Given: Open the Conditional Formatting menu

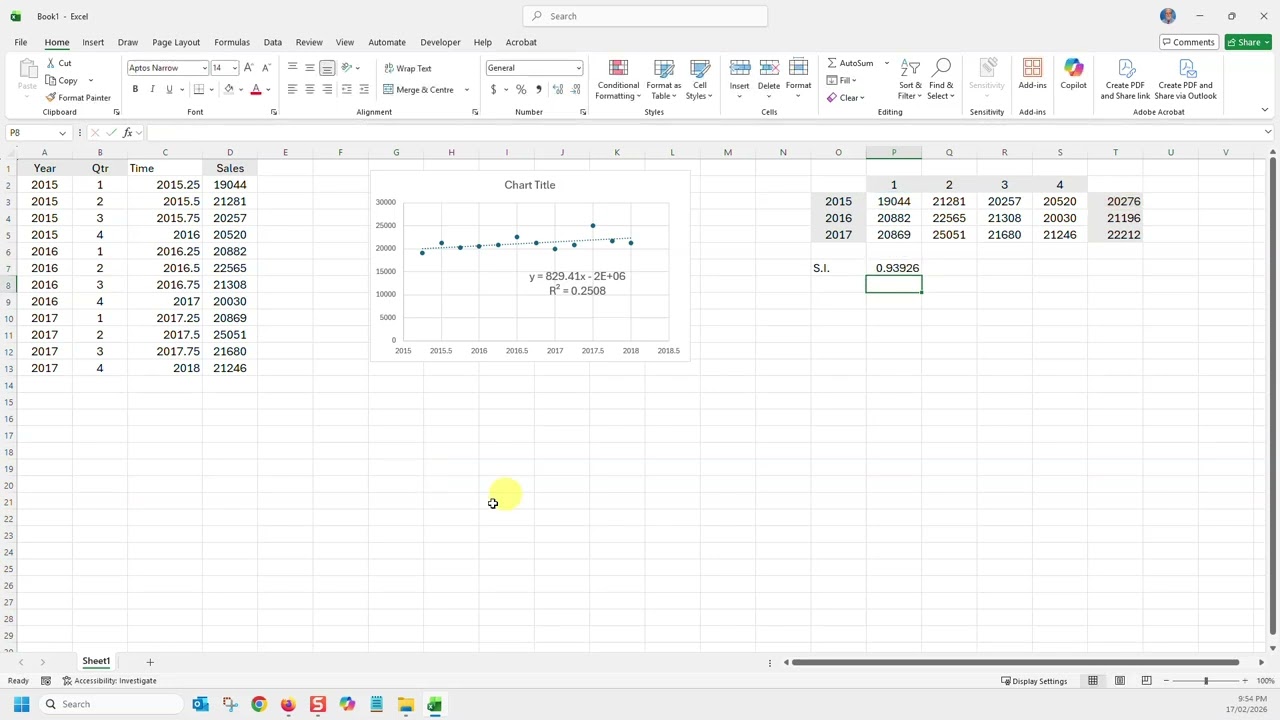Looking at the screenshot, I should point(618,79).
